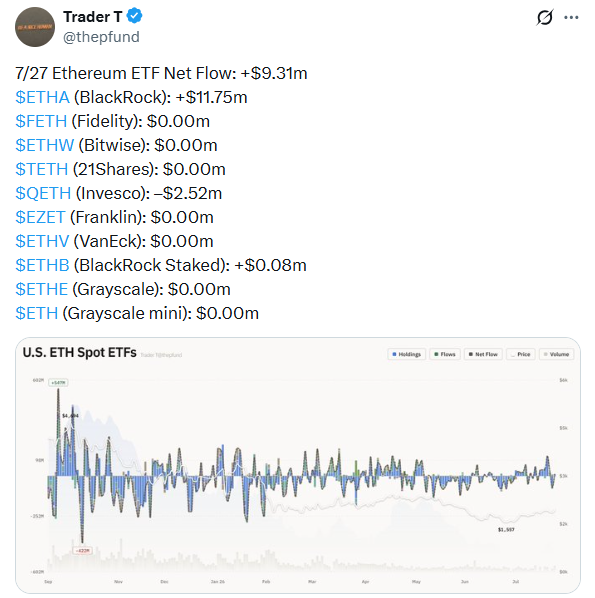The height and width of the screenshot is (598, 595).
Task: Toggle the Price legend button
Action: 521,354
